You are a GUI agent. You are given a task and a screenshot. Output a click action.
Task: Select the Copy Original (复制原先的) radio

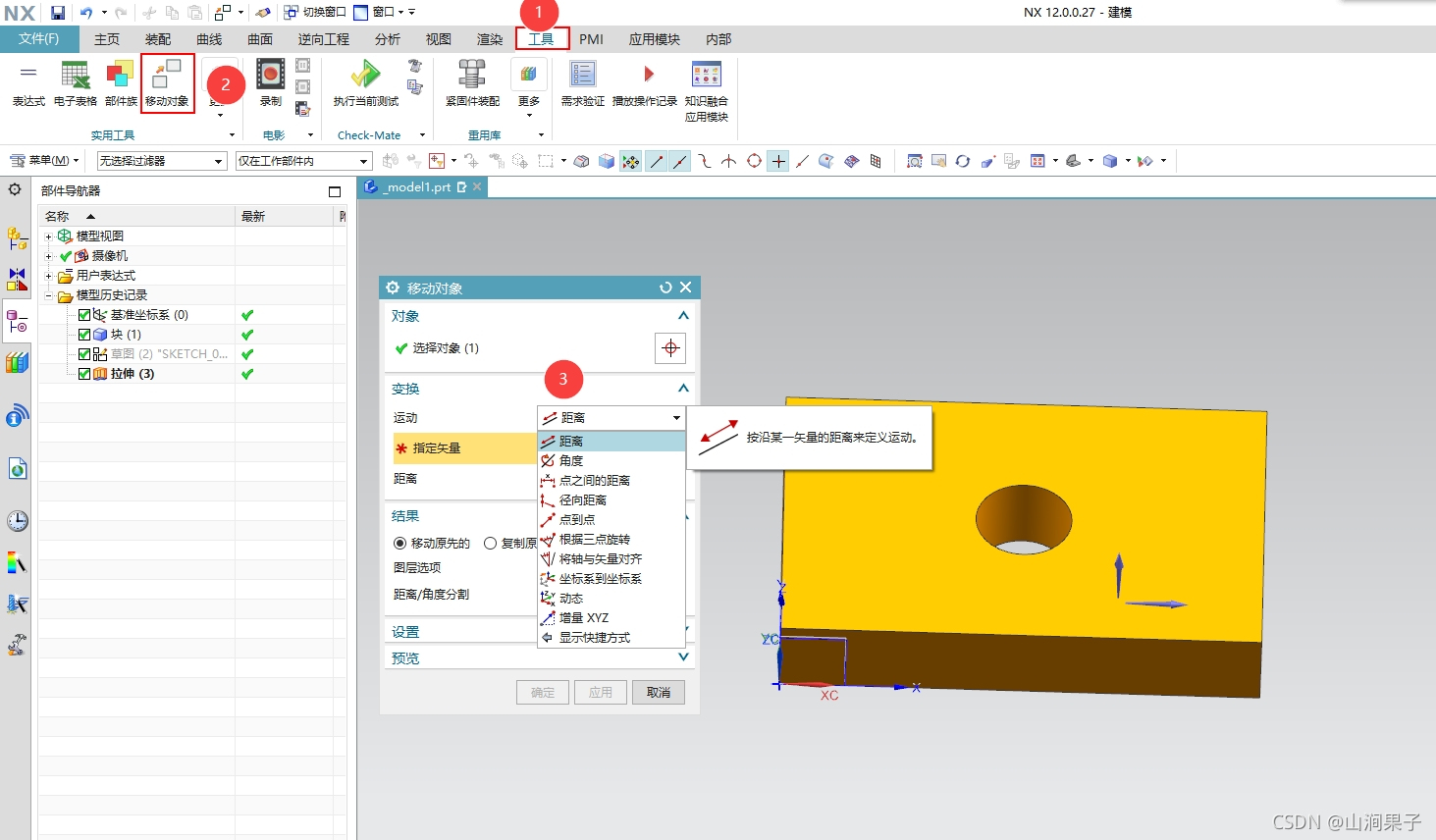(490, 543)
